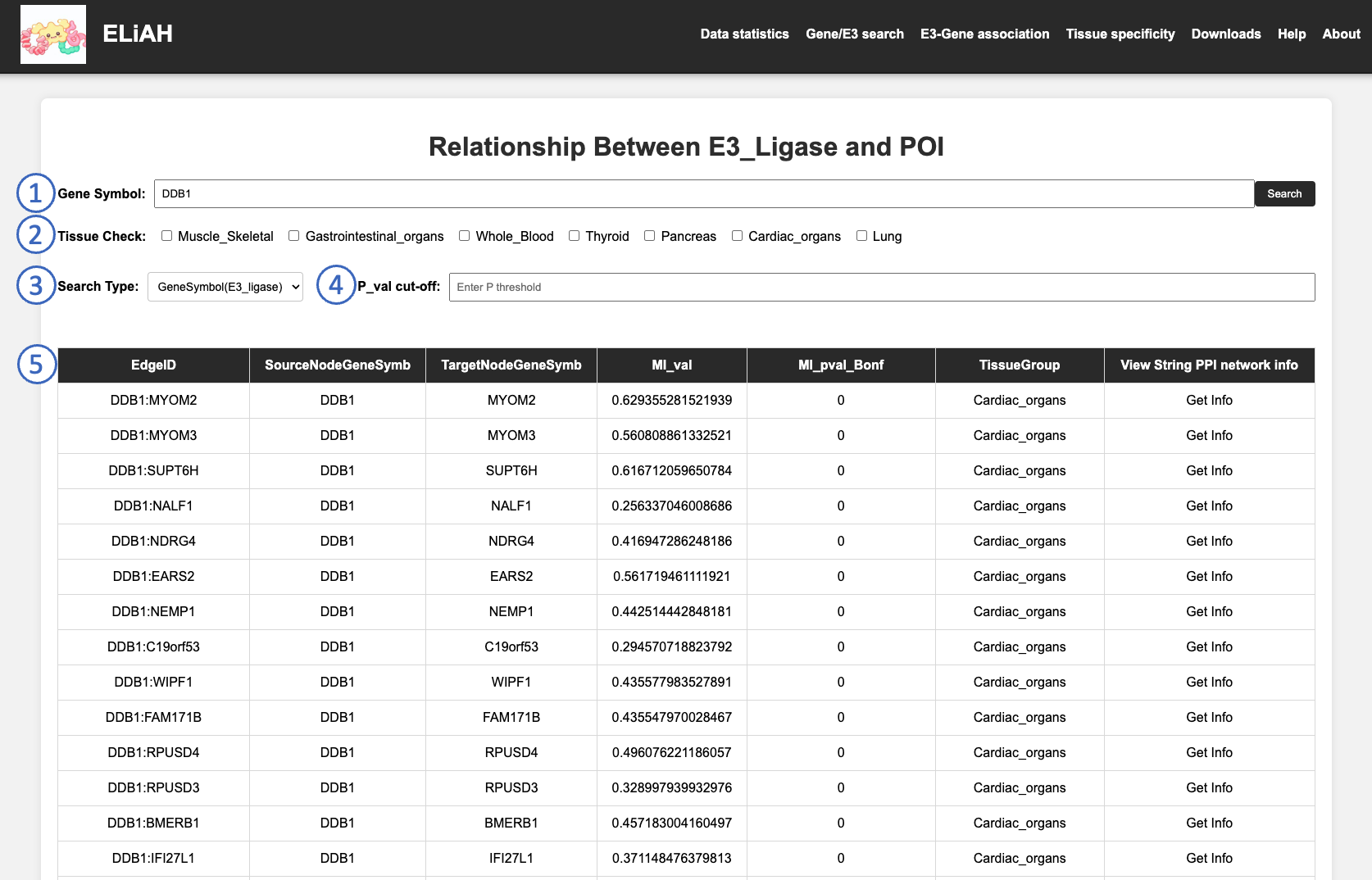Select the DDB1:RPUSD3 EdgeID cell
This screenshot has height=880, width=1372.
(x=153, y=788)
